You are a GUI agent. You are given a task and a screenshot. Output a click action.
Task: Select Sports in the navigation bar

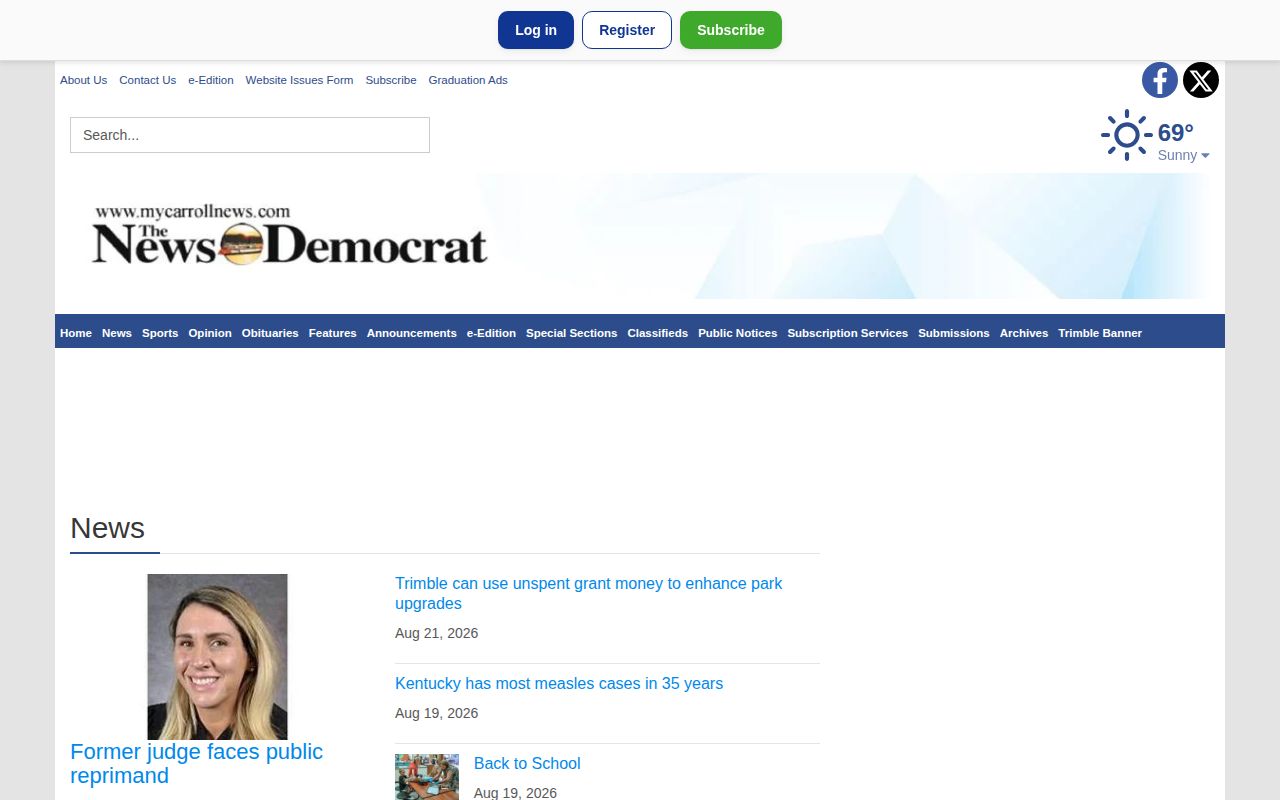click(x=160, y=333)
